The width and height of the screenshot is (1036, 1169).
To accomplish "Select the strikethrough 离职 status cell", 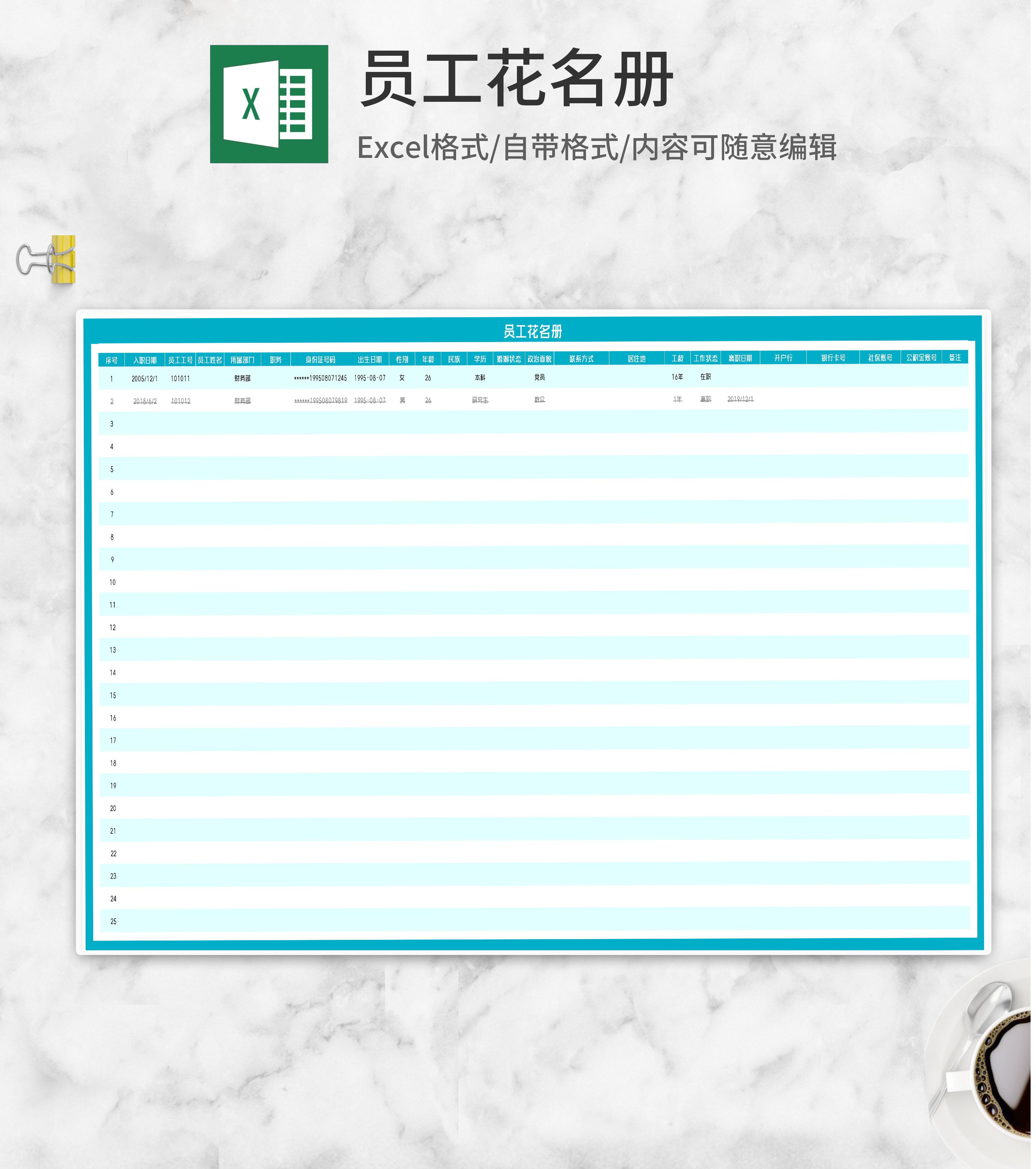I will pyautogui.click(x=705, y=399).
